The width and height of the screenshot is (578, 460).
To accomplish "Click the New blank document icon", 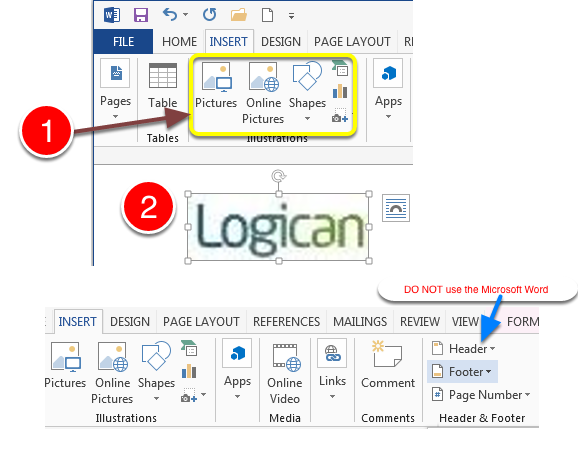I will click(x=267, y=15).
